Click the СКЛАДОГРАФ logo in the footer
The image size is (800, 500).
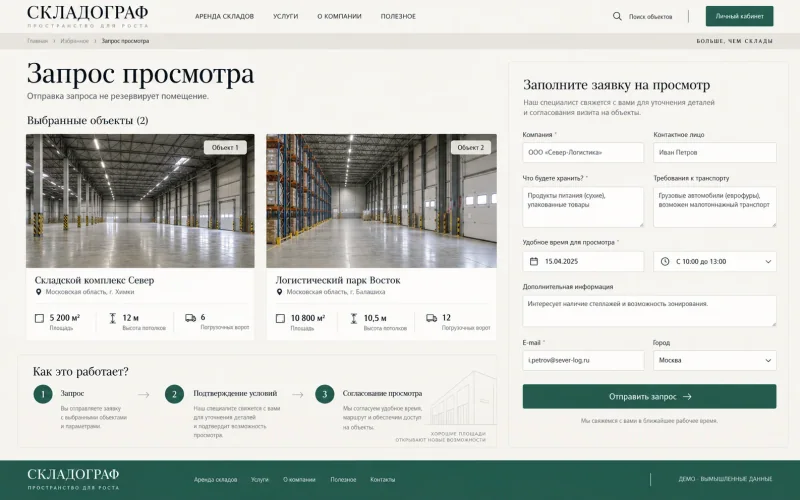(73, 479)
